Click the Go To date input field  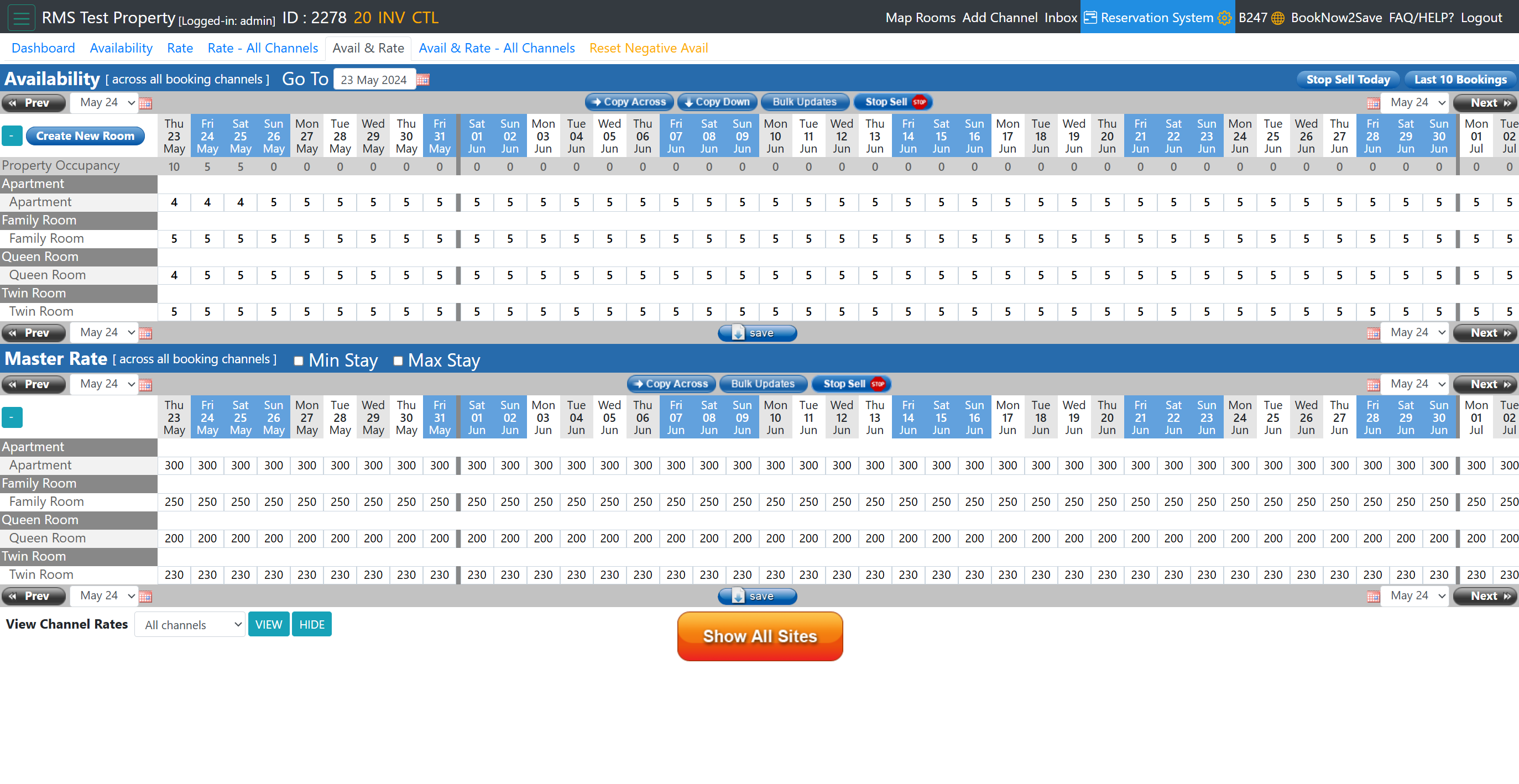[x=374, y=80]
